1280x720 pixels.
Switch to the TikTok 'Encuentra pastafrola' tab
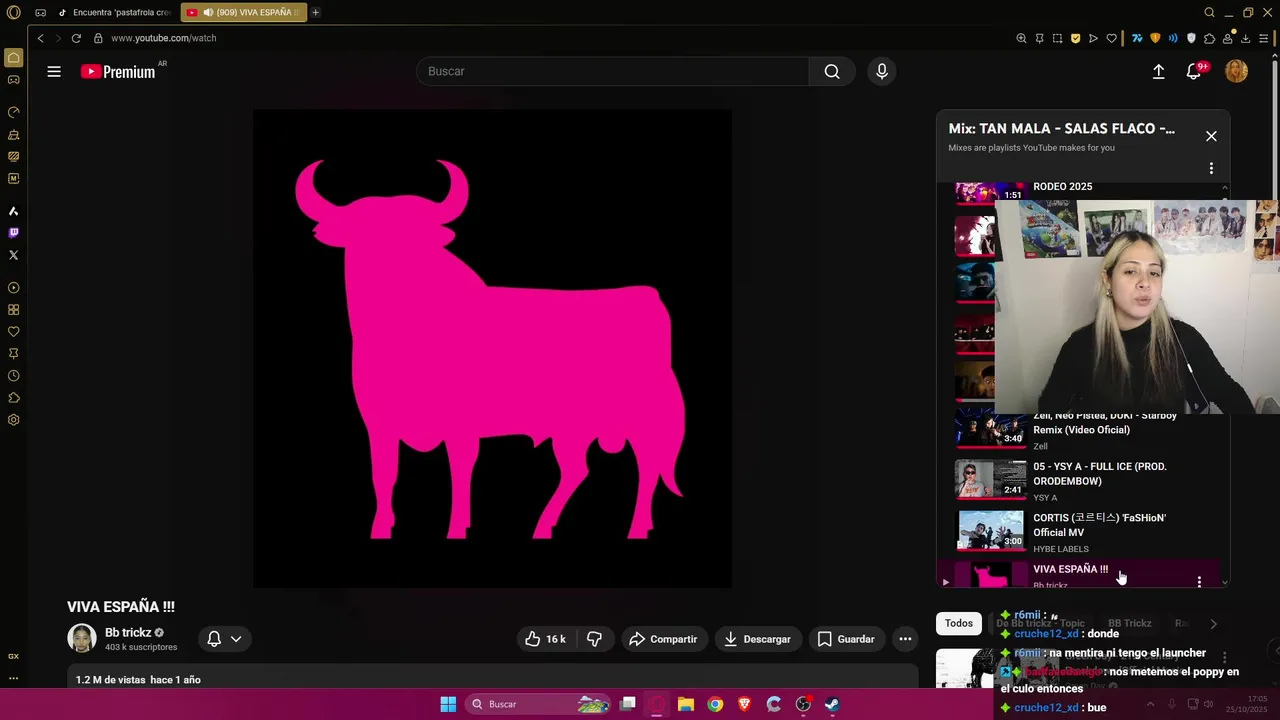[x=113, y=12]
